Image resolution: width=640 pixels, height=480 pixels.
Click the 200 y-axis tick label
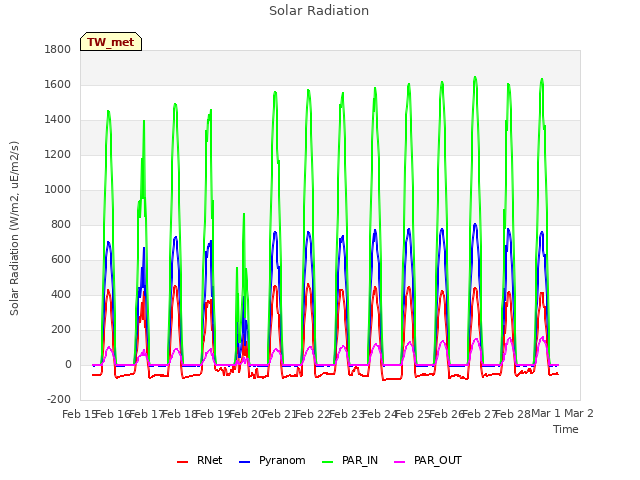(x=61, y=330)
